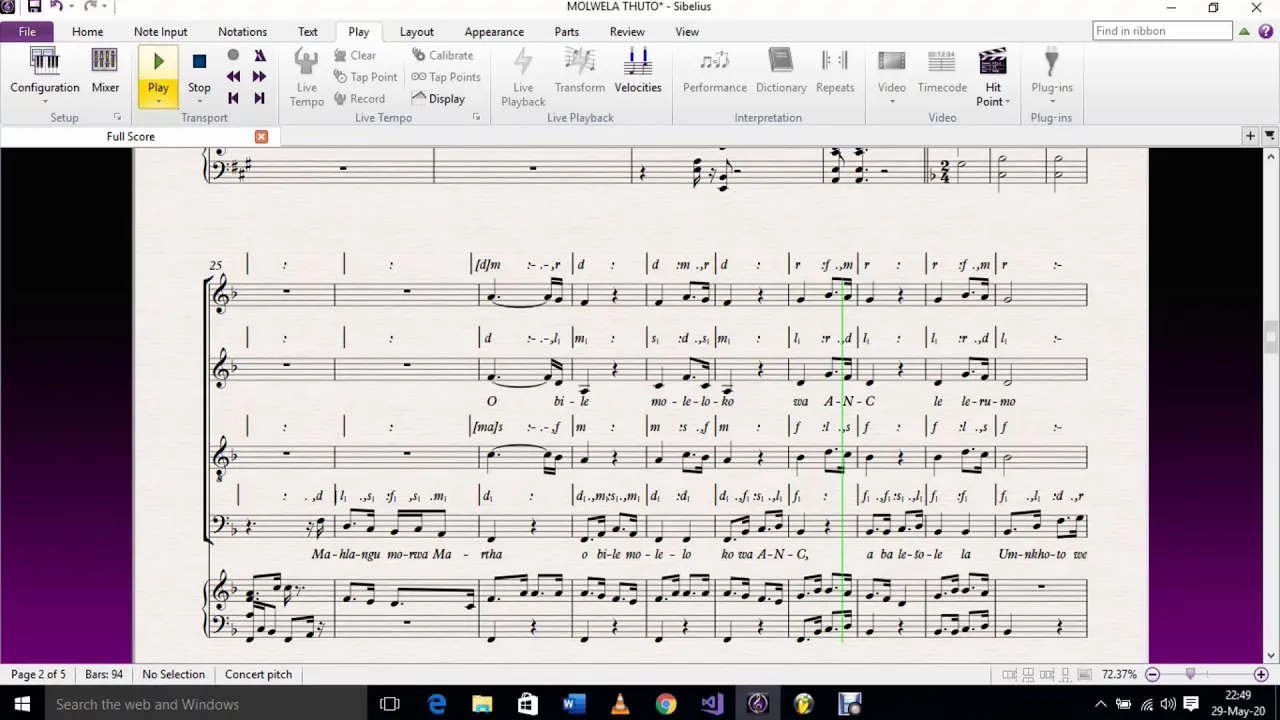The height and width of the screenshot is (720, 1280).
Task: Toggle the Live Tempo button
Action: 306,77
